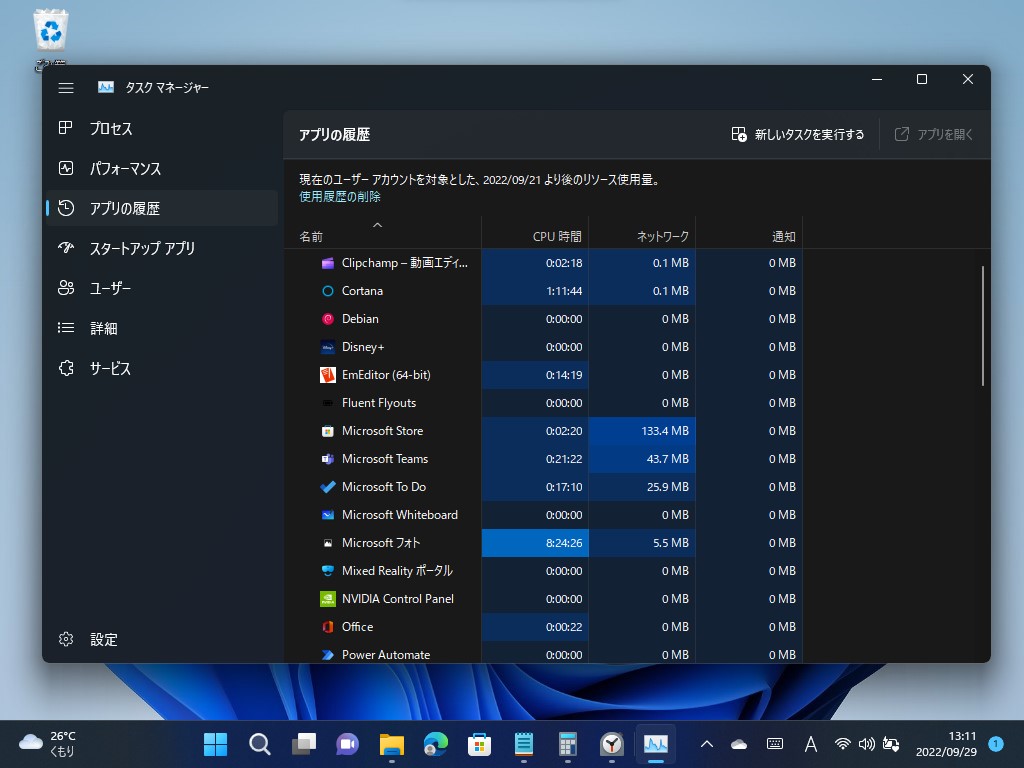Open the notification count badge
Screen dimensions: 1024x768
(x=996, y=744)
